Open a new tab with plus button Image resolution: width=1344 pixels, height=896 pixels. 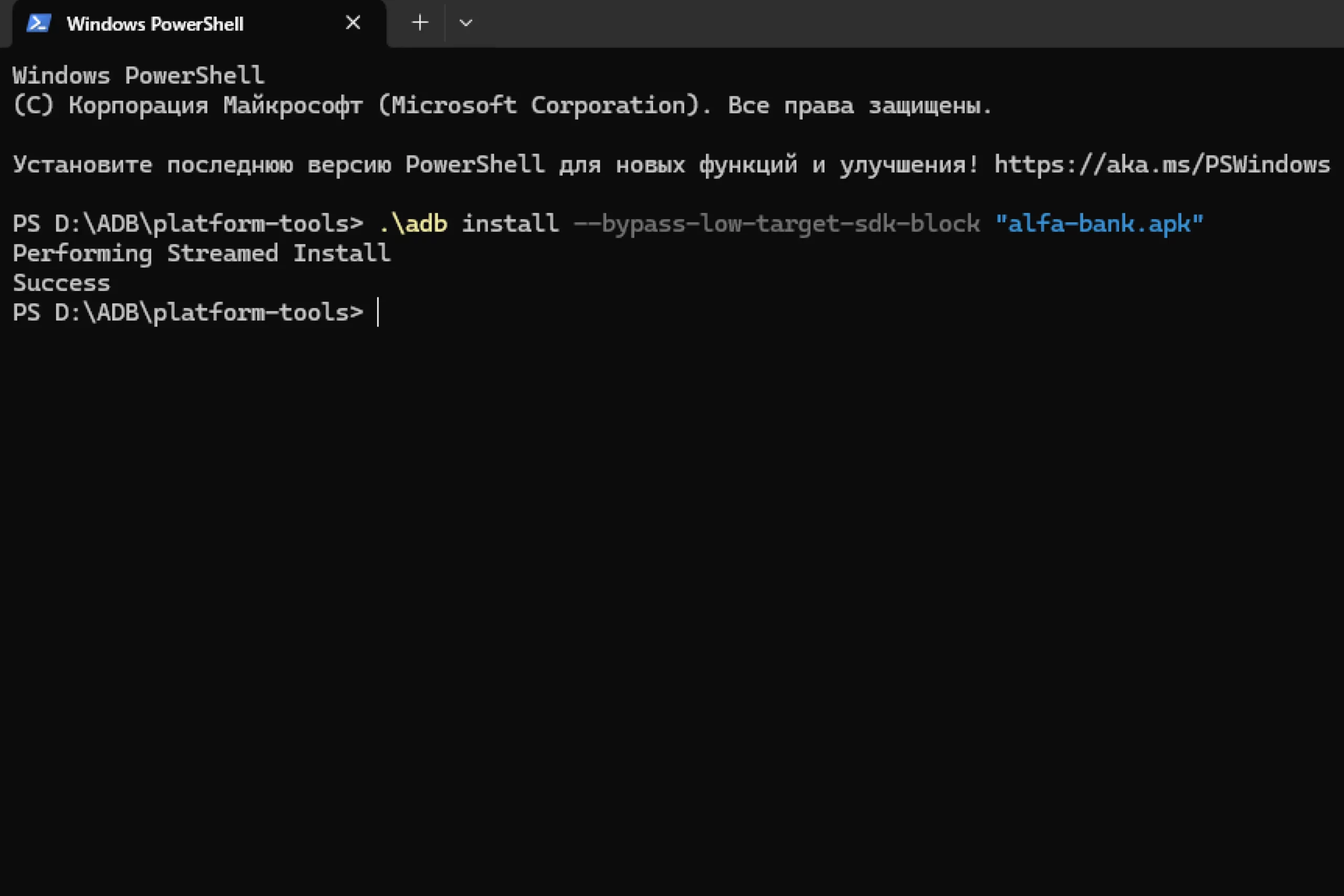pyautogui.click(x=420, y=23)
